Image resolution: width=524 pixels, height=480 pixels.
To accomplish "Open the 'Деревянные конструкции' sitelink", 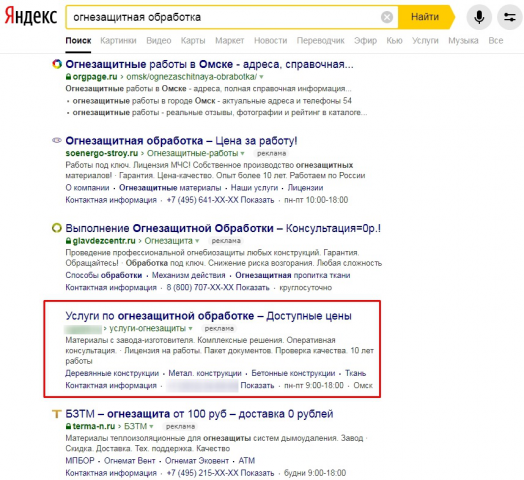I will (112, 373).
